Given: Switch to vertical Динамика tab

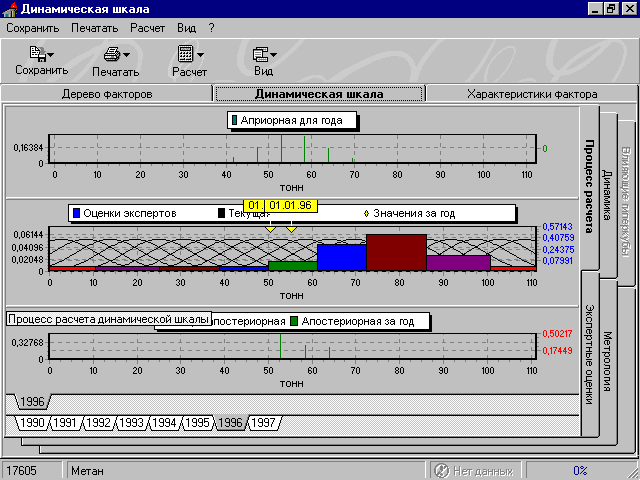Looking at the screenshot, I should 607,195.
